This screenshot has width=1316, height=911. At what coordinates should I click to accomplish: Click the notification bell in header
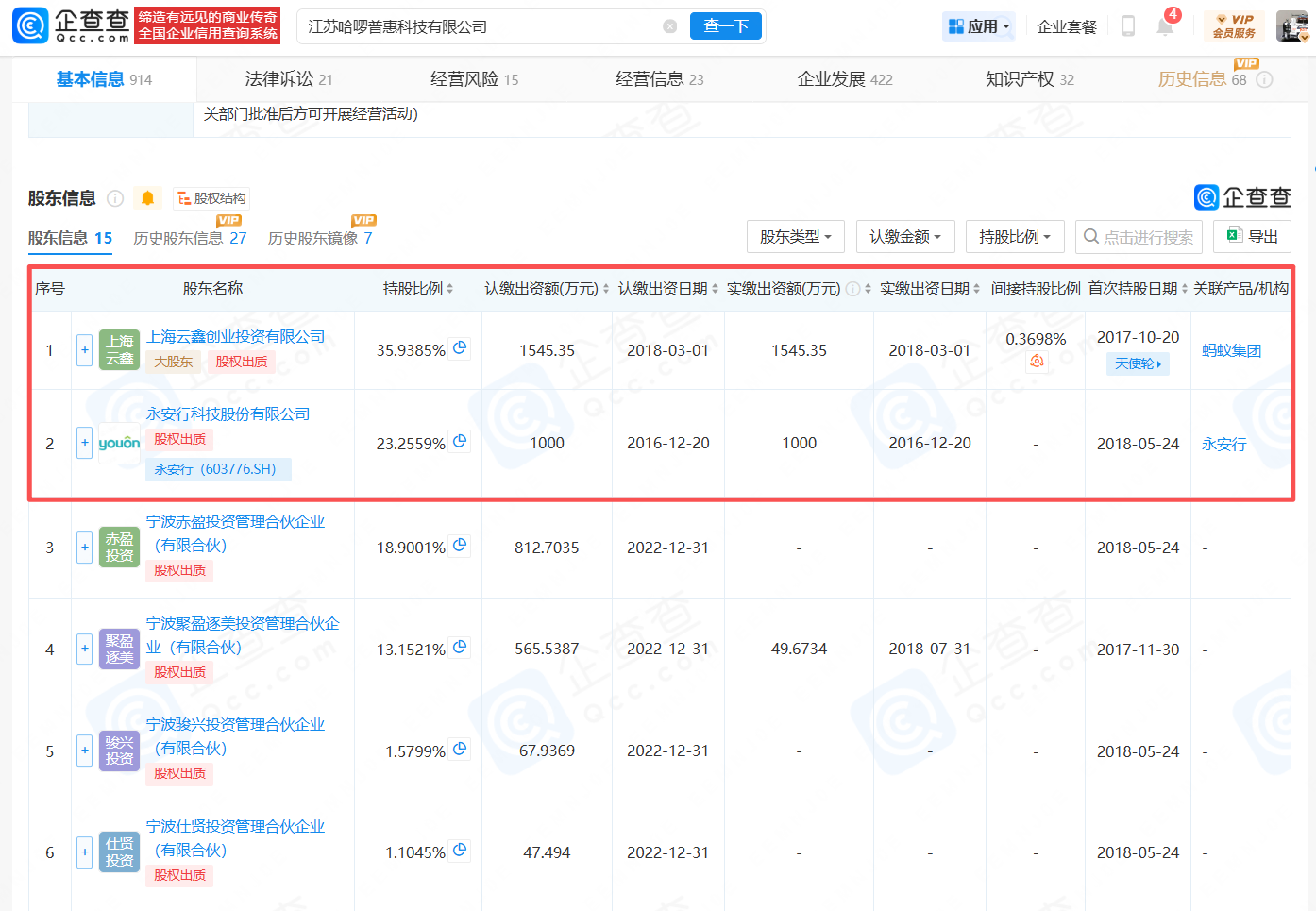(x=1165, y=26)
